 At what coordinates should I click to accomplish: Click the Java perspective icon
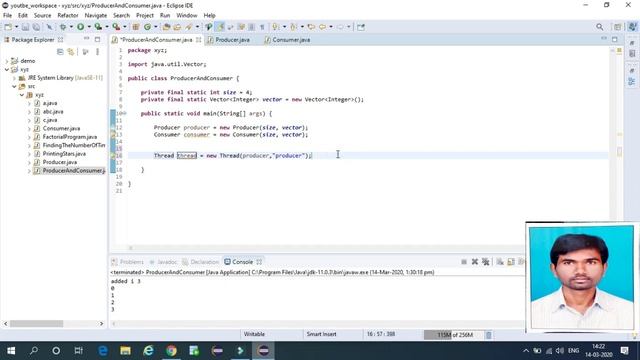point(632,27)
